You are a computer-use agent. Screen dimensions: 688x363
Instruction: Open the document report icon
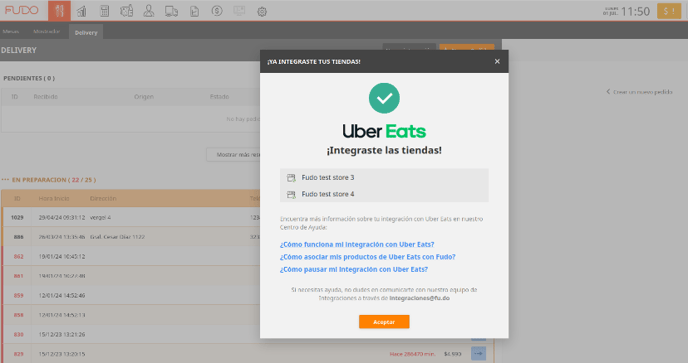(194, 11)
